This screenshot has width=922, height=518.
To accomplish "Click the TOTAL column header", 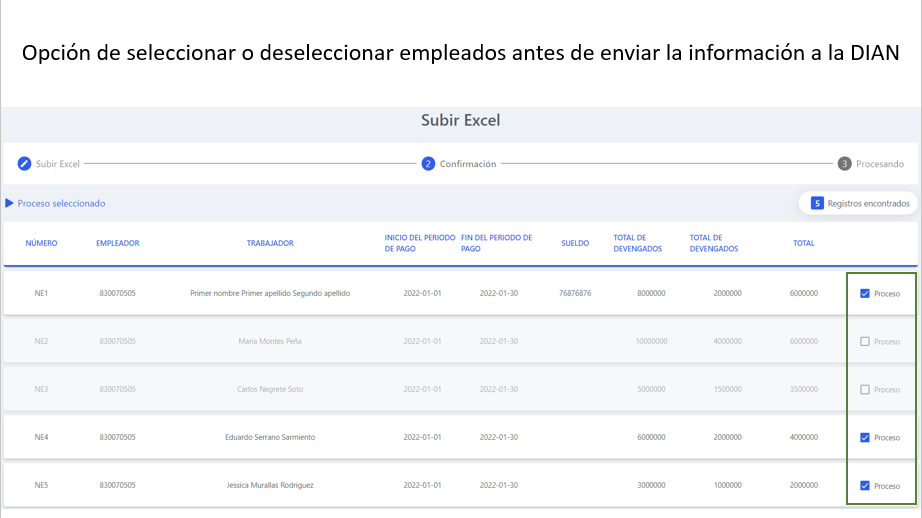I will pos(804,243).
